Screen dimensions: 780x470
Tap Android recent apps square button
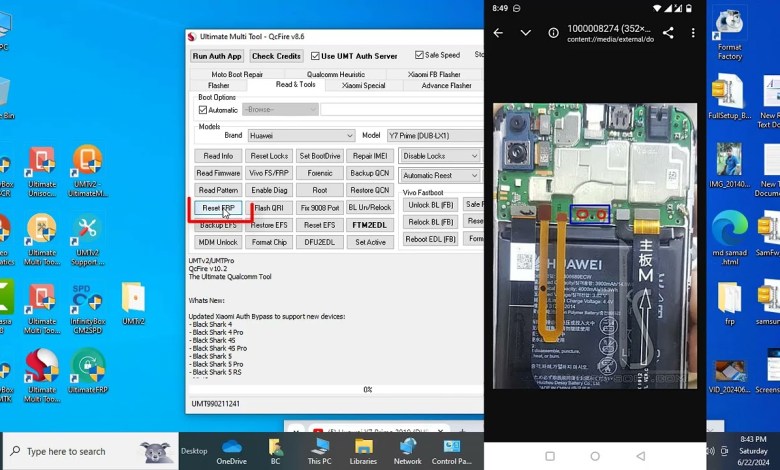(550, 456)
